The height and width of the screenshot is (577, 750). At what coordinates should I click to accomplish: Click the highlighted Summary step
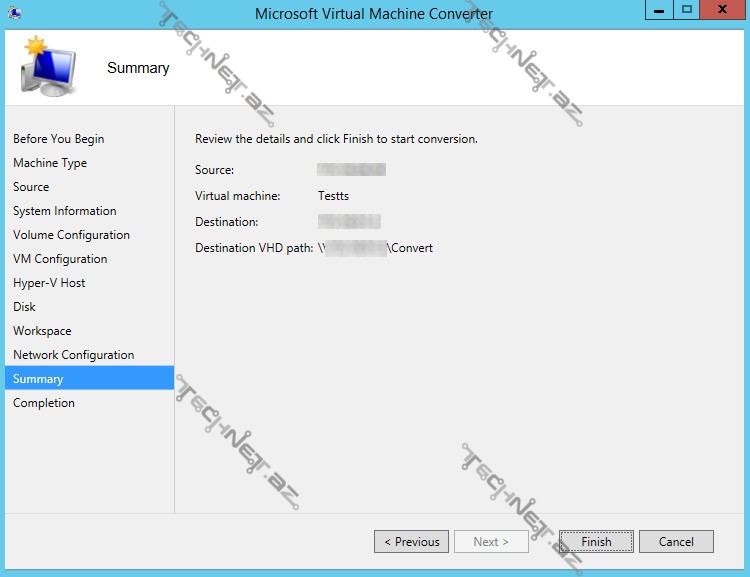pyautogui.click(x=38, y=379)
